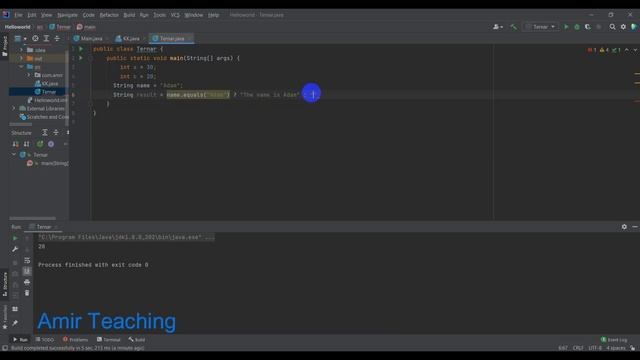The height and width of the screenshot is (360, 640).
Task: Open IDE settings gear in the top toolbar
Action: [623, 27]
